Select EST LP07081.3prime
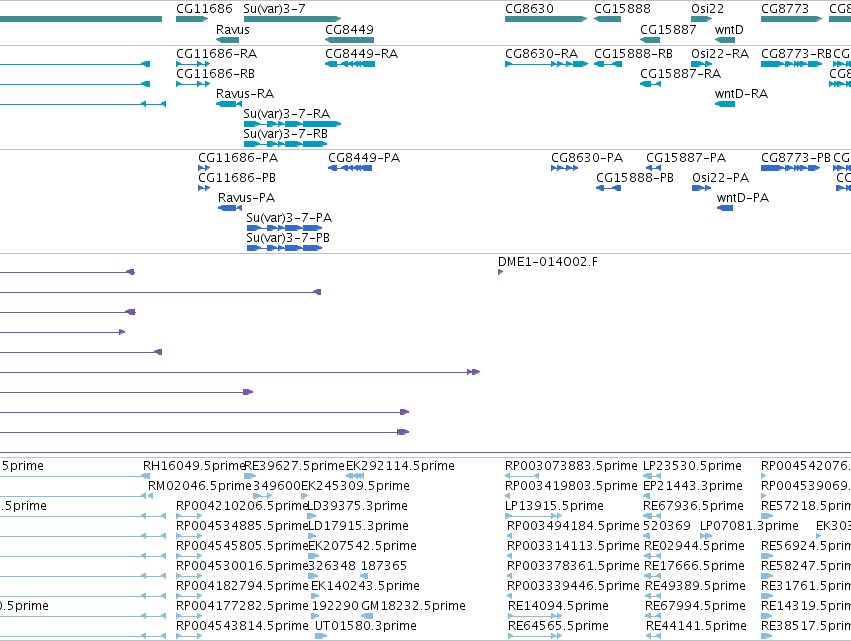Viewport: 851px width, 641px height. pyautogui.click(x=750, y=526)
